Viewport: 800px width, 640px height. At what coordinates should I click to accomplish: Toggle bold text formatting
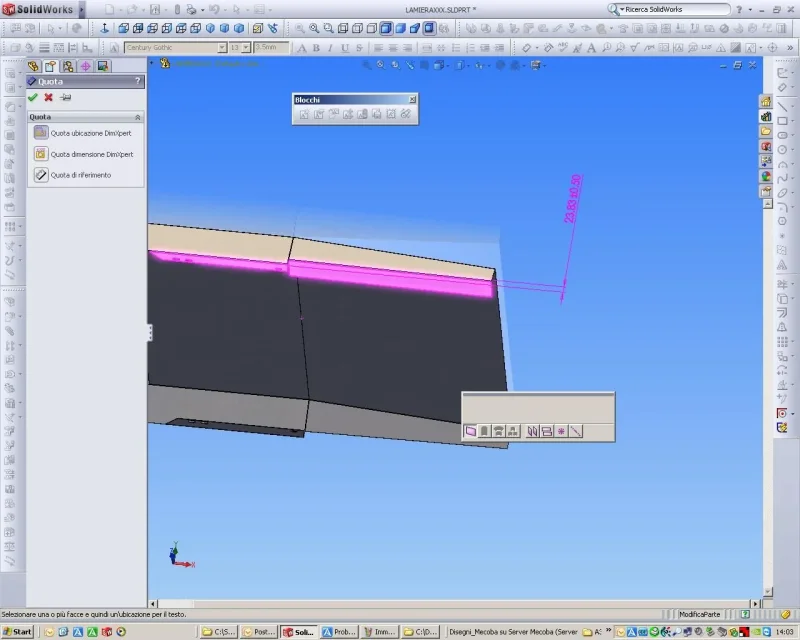316,48
